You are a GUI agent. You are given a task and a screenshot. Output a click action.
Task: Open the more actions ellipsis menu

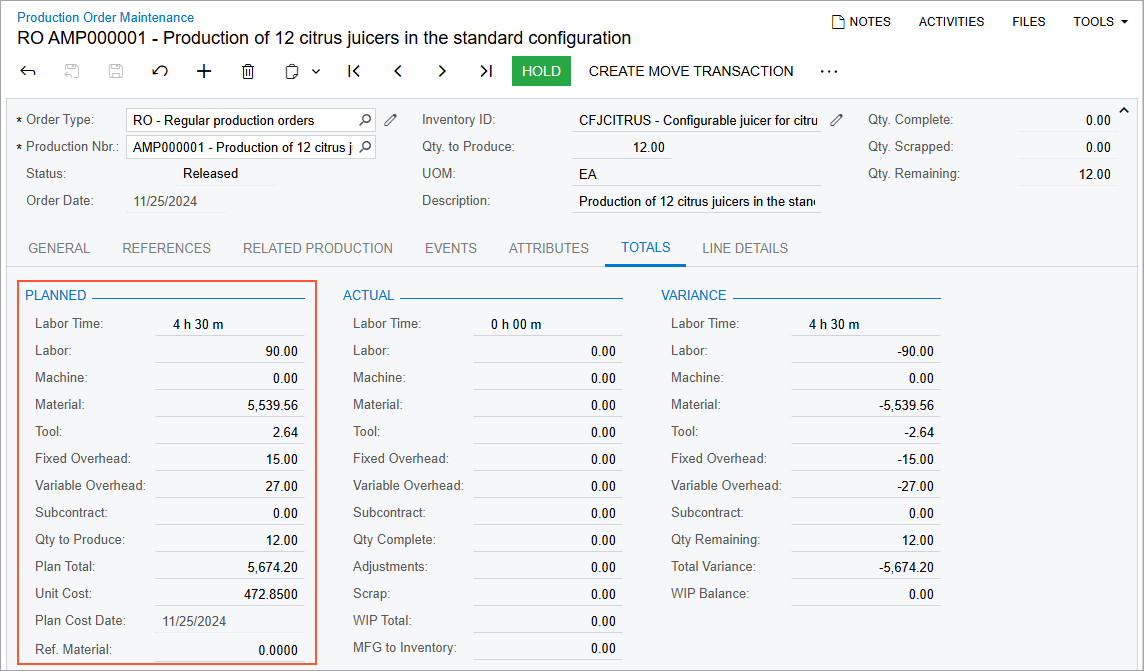tap(829, 71)
